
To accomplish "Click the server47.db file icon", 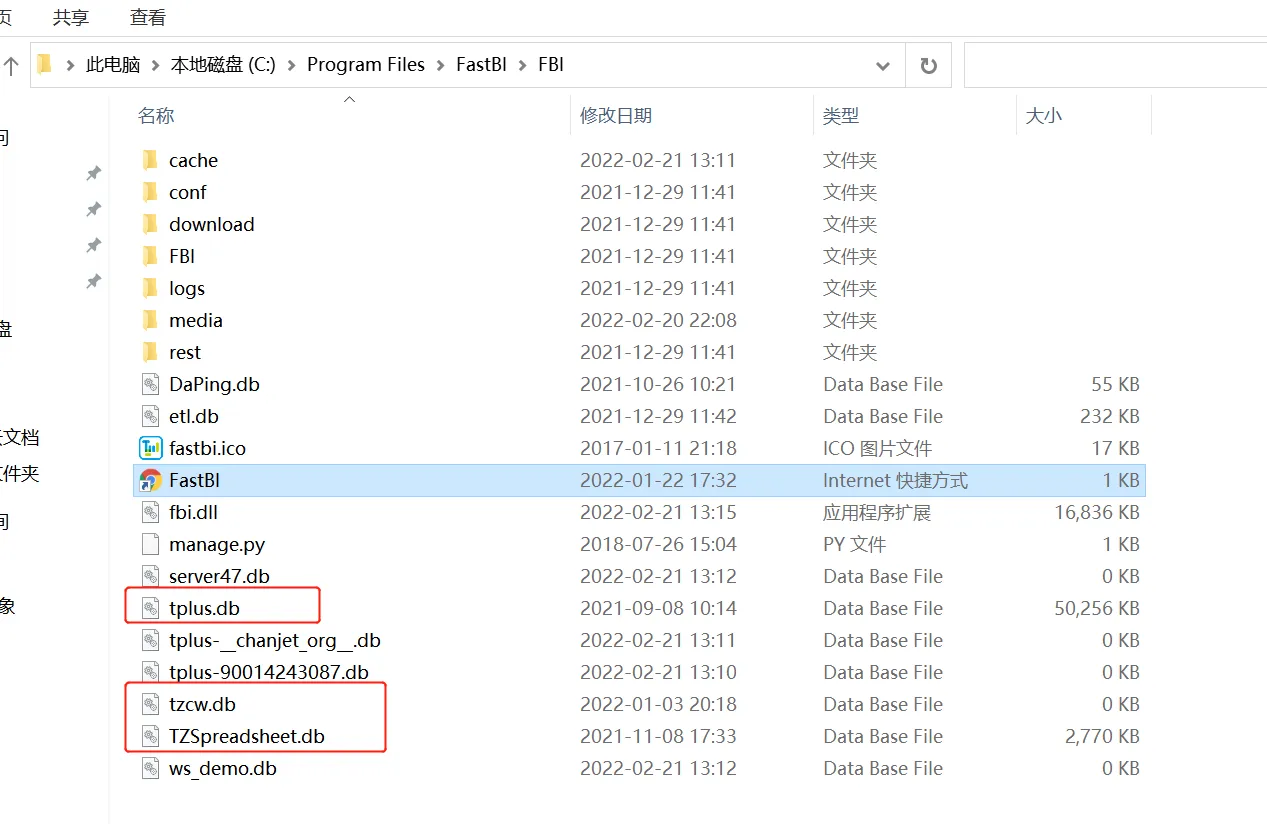I will click(150, 576).
